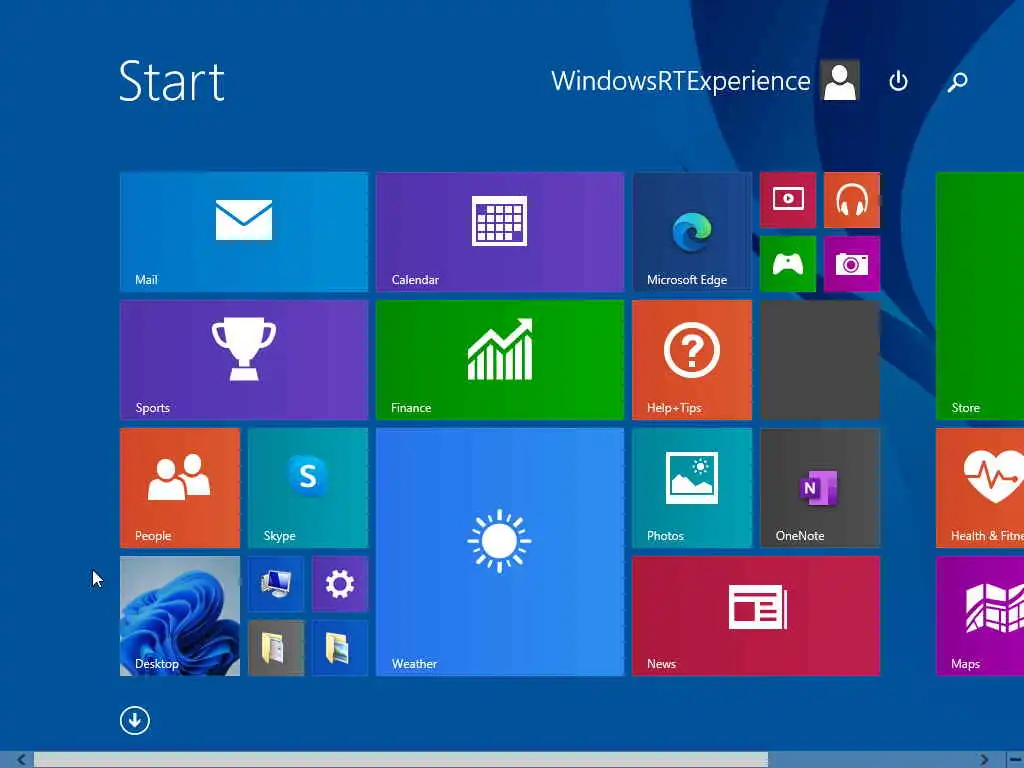
Task: Launch Microsoft Edge tile
Action: 692,232
